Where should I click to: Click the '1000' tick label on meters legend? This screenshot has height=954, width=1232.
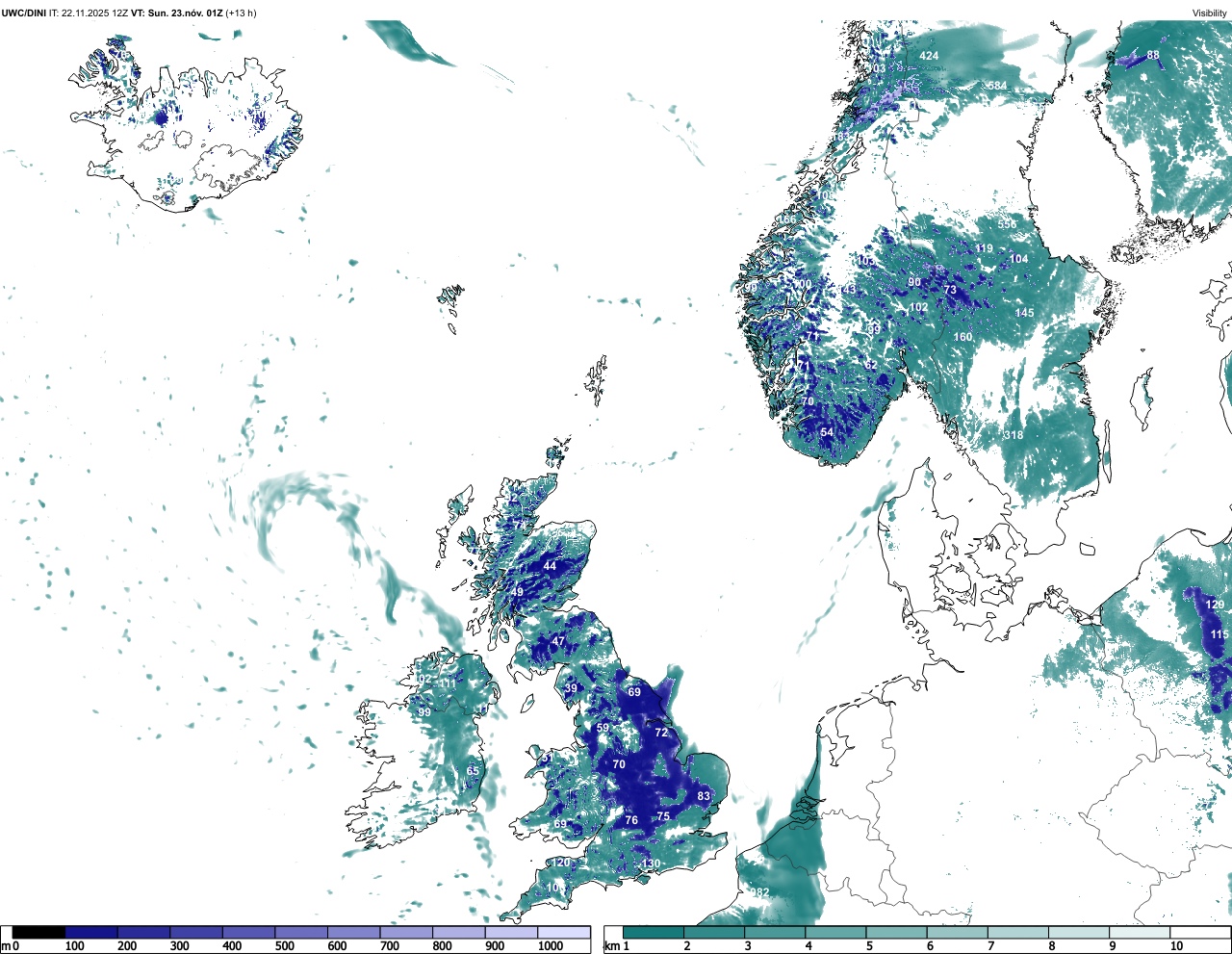(x=551, y=946)
